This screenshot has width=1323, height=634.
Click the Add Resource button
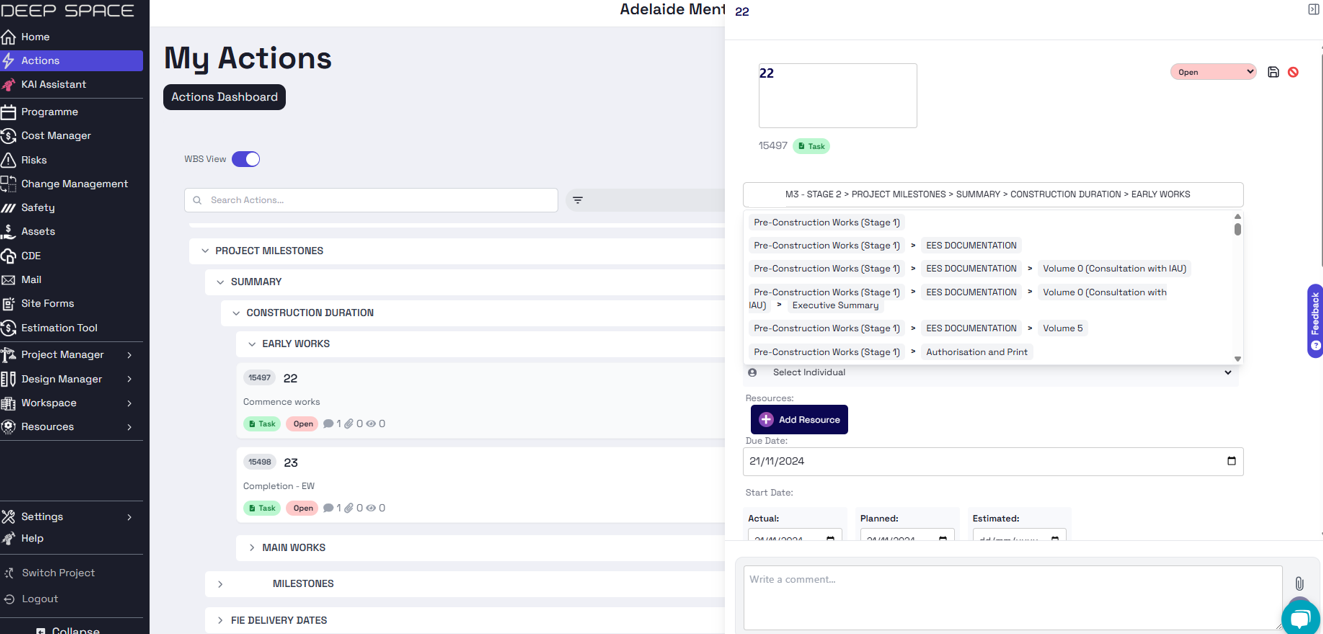[799, 420]
